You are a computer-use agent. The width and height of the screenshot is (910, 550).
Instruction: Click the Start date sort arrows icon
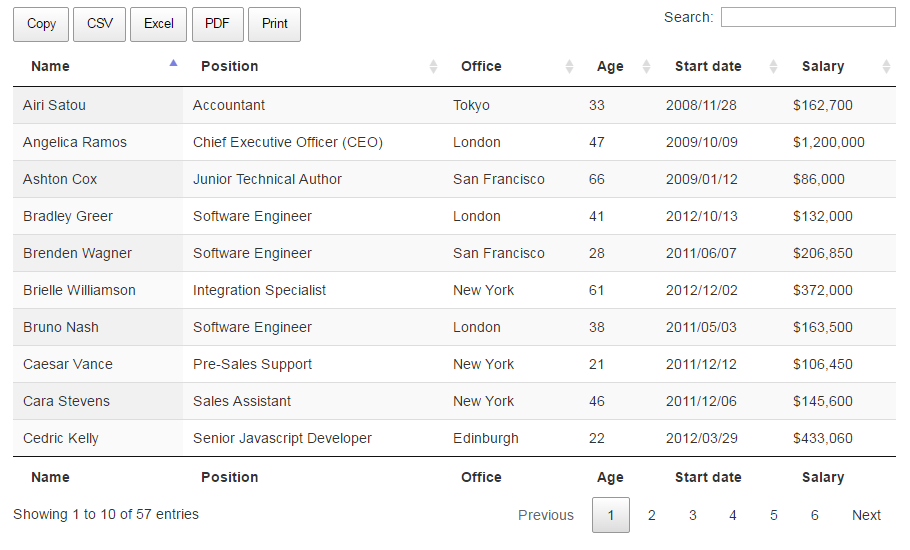click(773, 67)
